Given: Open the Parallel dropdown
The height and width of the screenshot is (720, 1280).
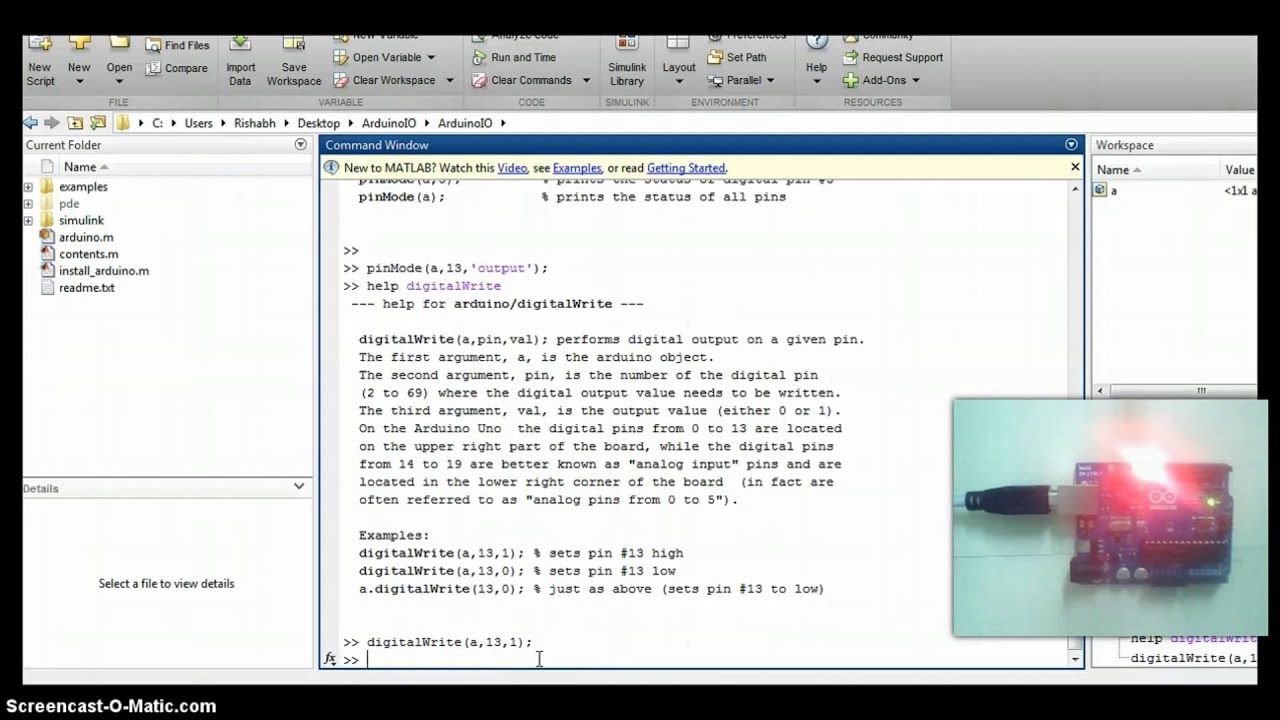Looking at the screenshot, I should pos(742,80).
